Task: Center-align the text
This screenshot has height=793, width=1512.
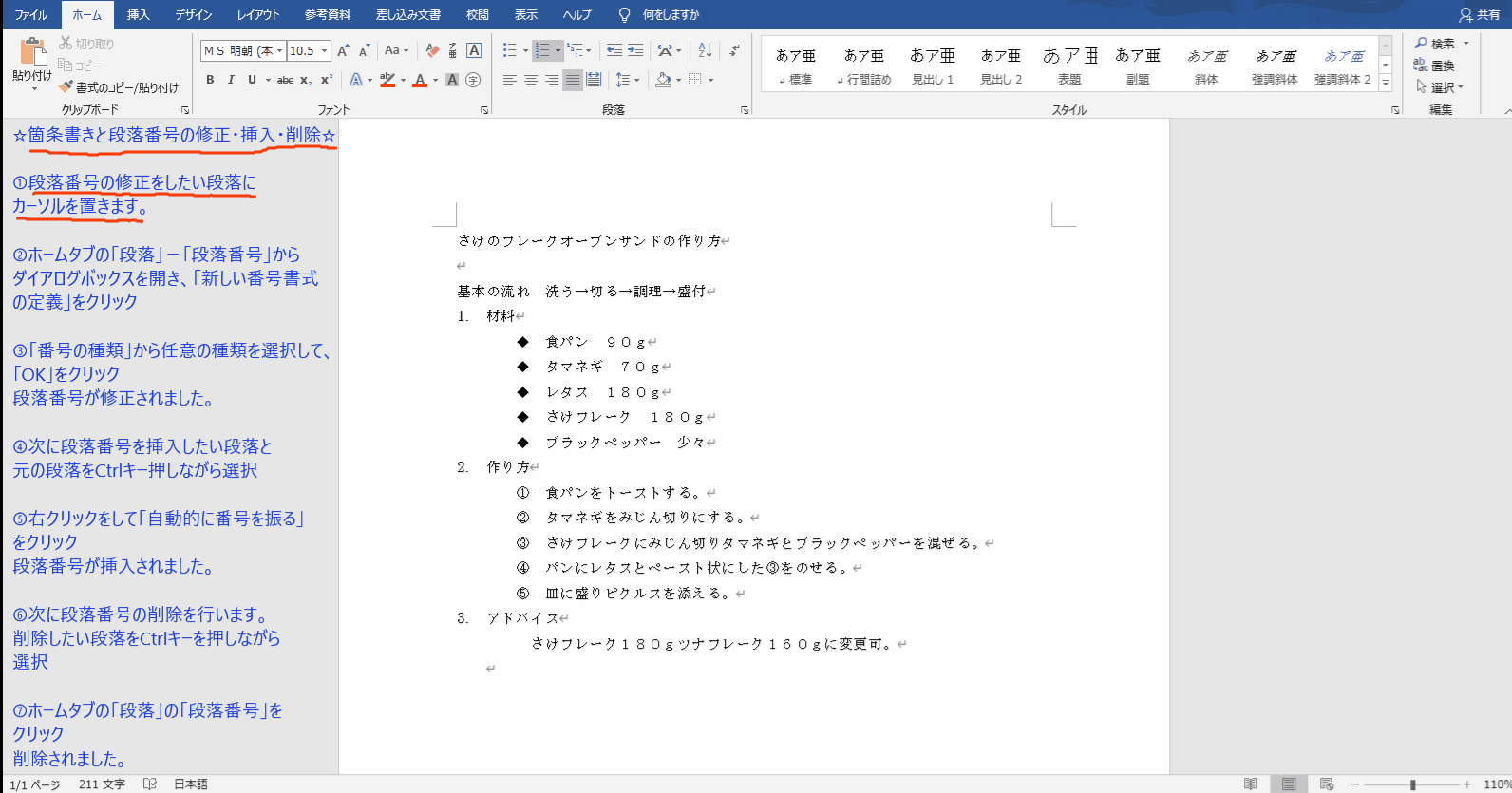Action: coord(531,80)
